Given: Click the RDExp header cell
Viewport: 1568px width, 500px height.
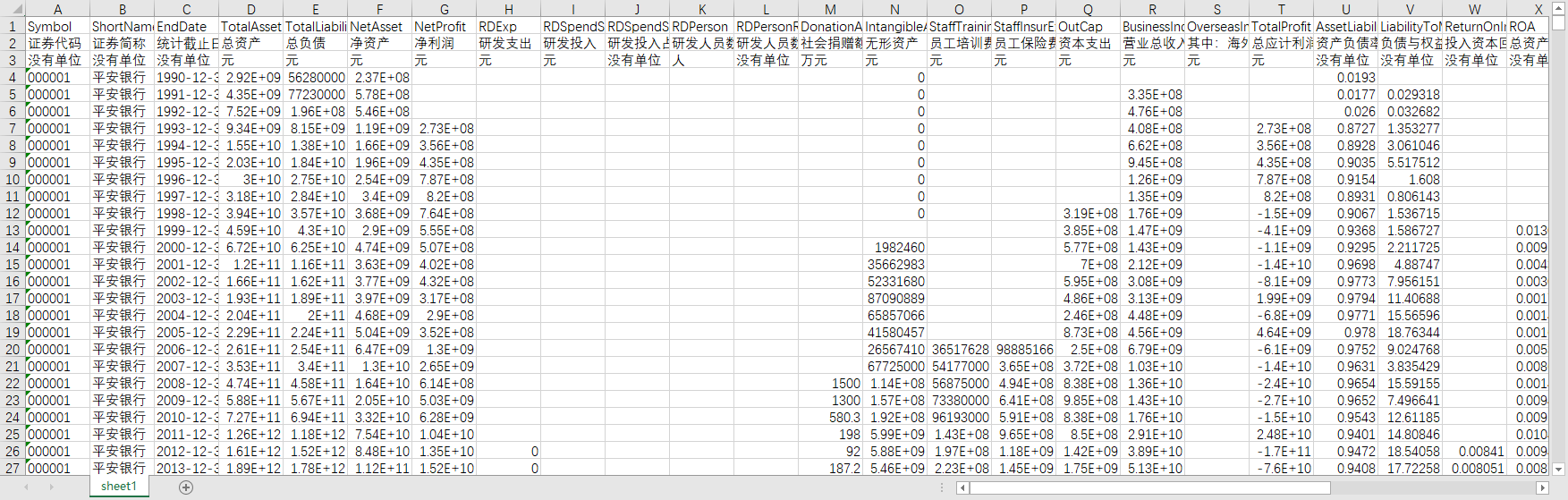Looking at the screenshot, I should point(509,27).
